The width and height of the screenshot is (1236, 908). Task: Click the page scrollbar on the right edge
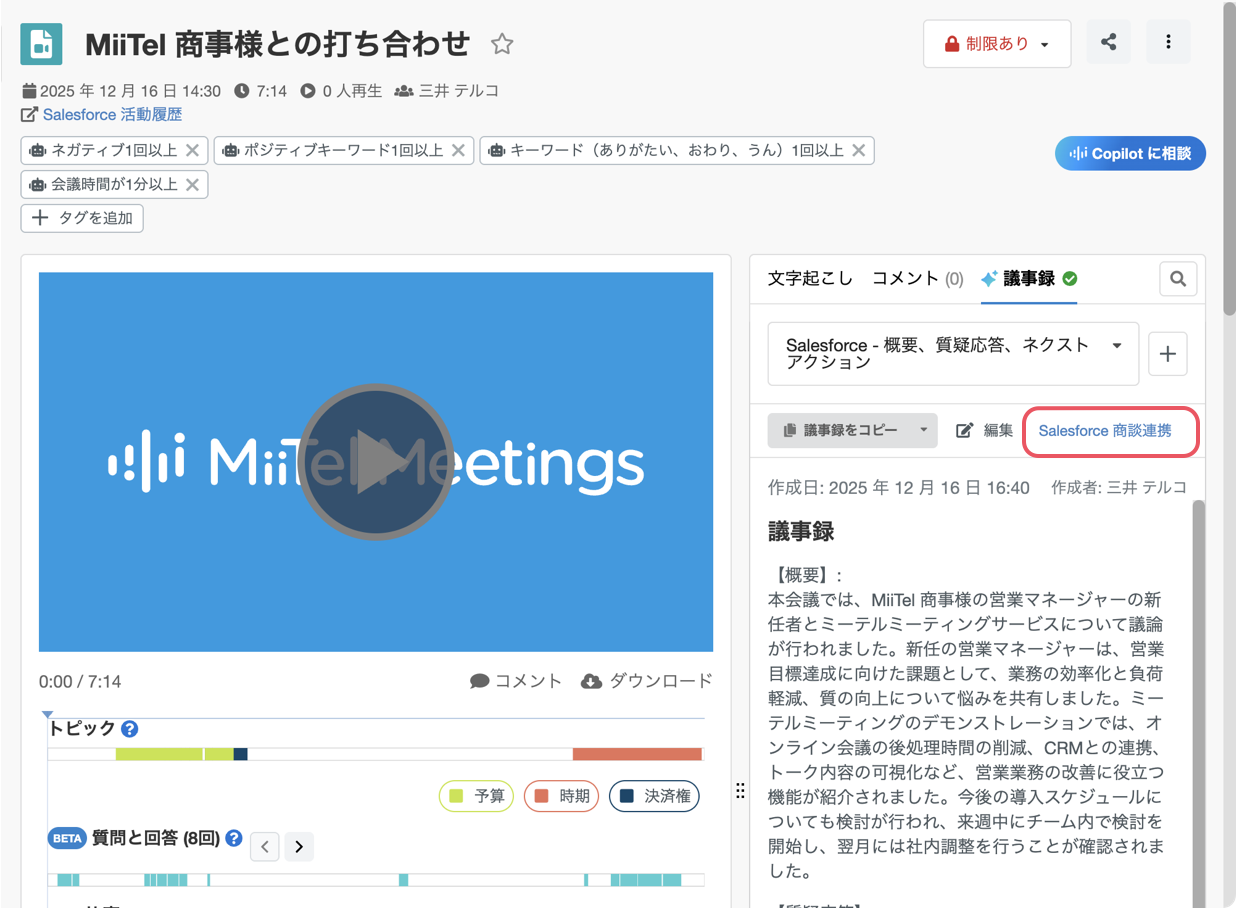[1229, 160]
